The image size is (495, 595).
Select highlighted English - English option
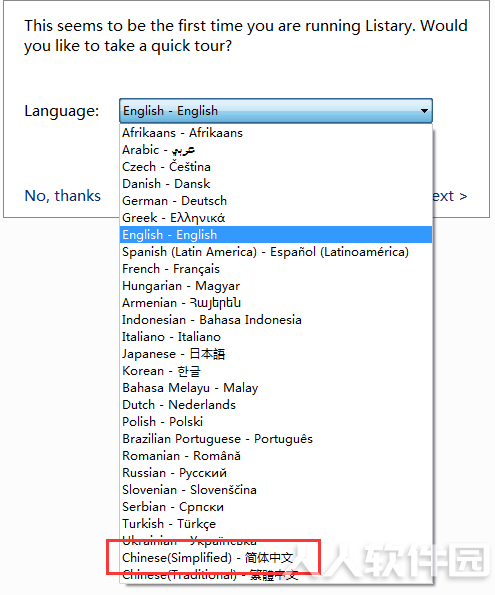point(276,235)
